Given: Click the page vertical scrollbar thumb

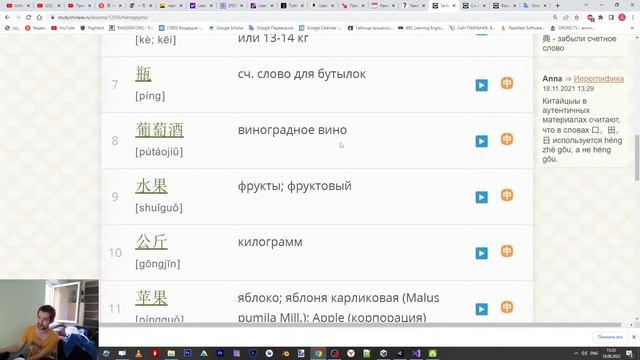Looking at the screenshot, I should pyautogui.click(x=637, y=157).
